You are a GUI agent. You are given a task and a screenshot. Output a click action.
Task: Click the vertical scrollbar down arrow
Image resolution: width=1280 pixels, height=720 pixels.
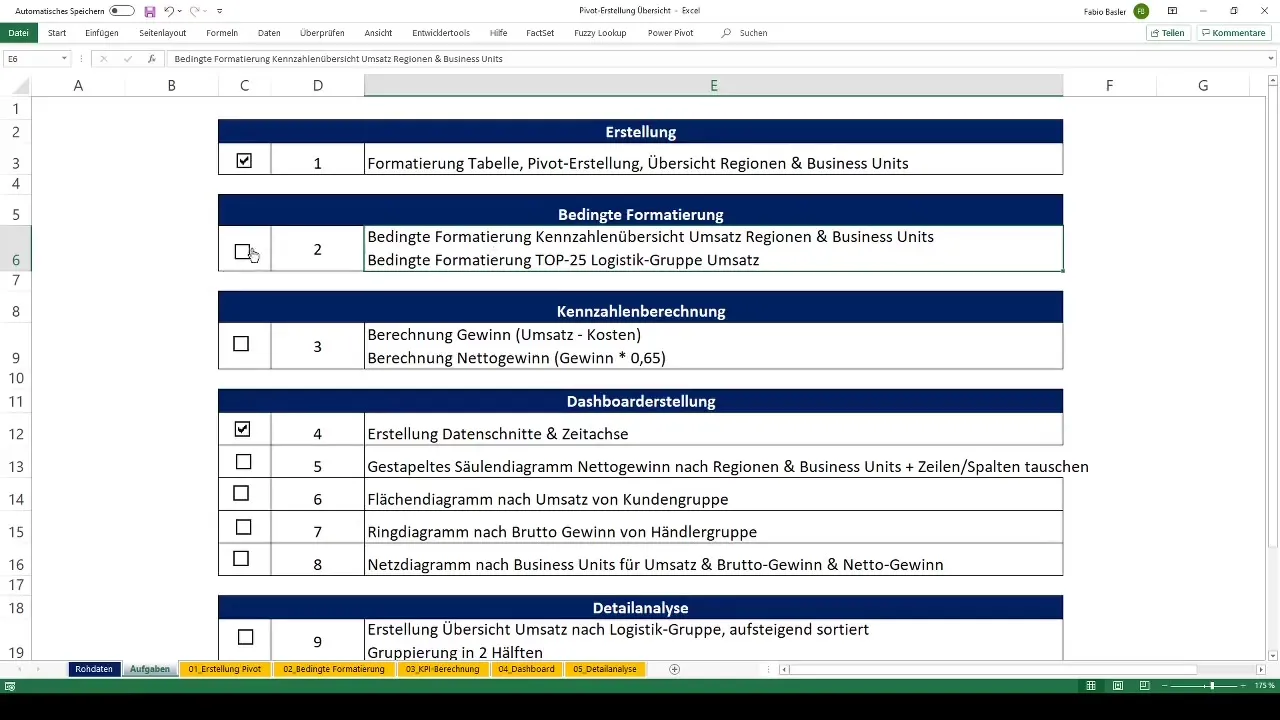click(1272, 655)
